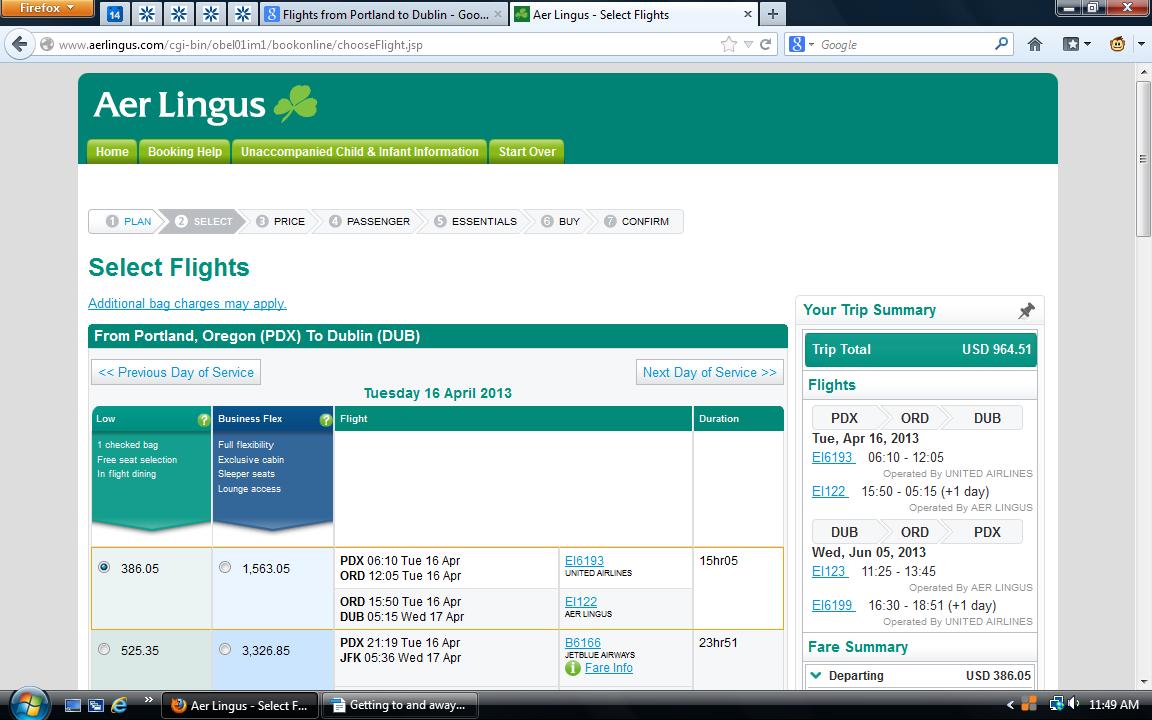Collapse the Departing fare summary section
The image size is (1152, 720).
pyautogui.click(x=816, y=676)
